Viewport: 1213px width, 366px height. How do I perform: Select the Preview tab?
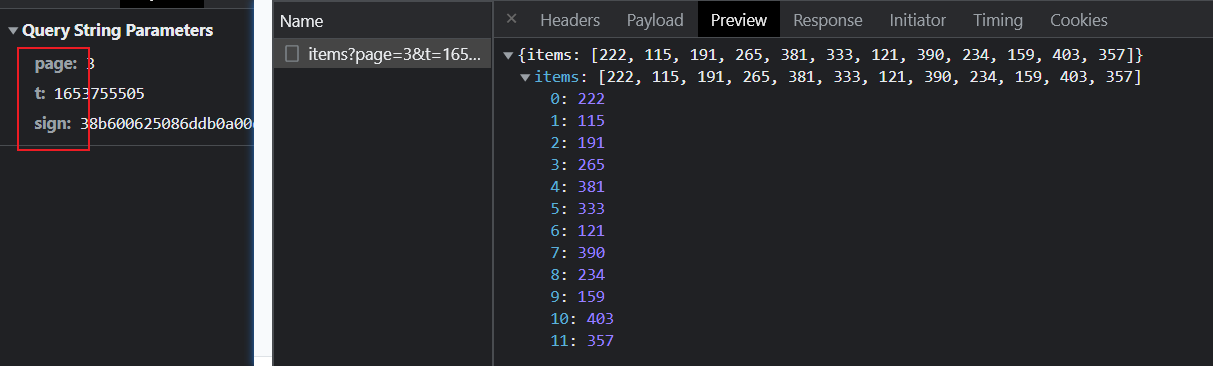[739, 20]
